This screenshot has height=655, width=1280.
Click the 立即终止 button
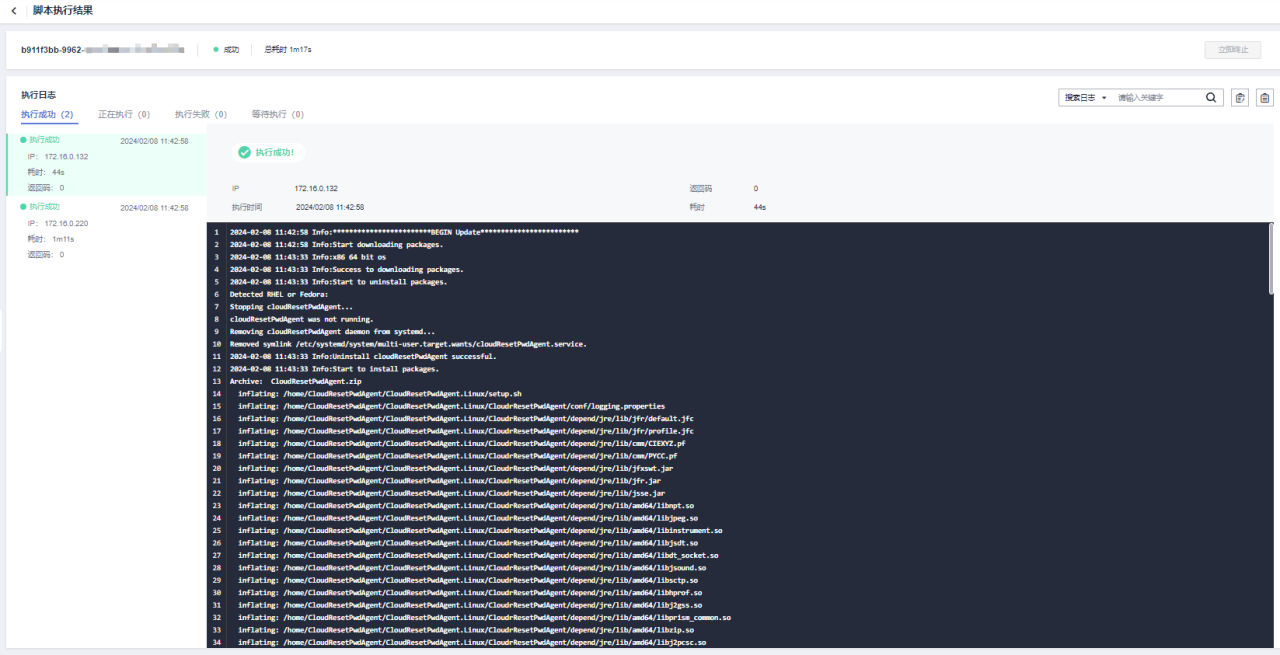[x=1232, y=49]
